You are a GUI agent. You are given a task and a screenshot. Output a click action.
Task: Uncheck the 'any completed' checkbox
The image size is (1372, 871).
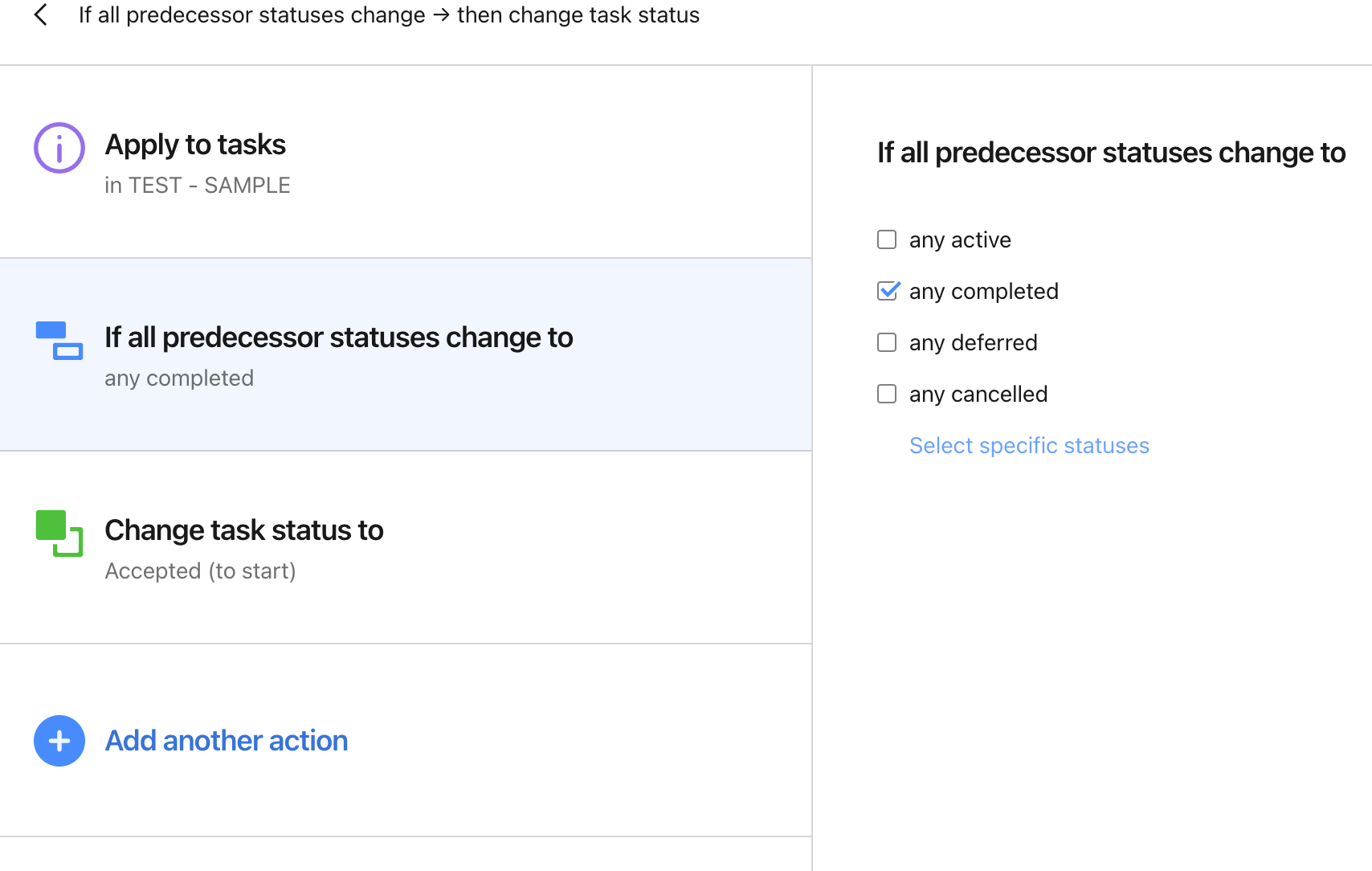click(887, 291)
